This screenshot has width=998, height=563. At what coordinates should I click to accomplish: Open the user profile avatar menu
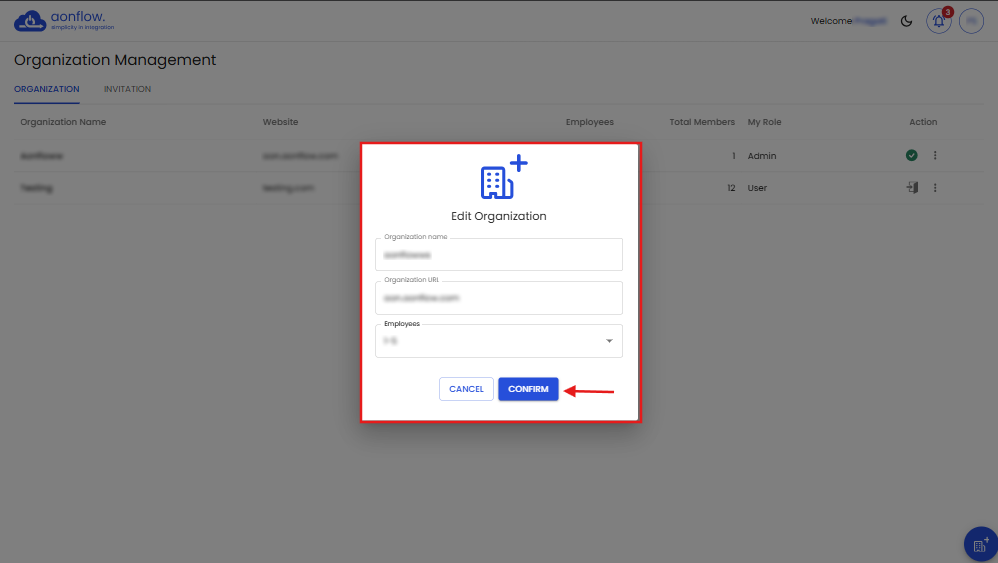[x=971, y=21]
